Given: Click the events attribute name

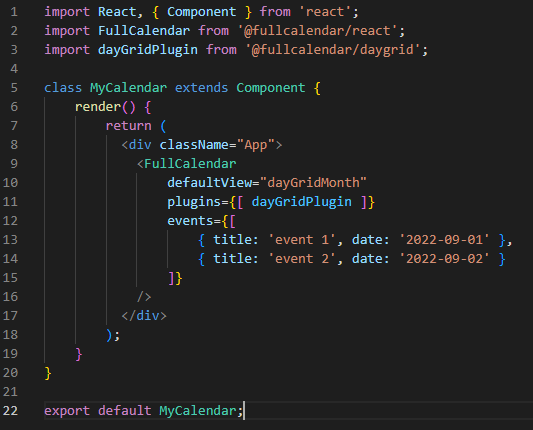Looking at the screenshot, I should (190, 221).
